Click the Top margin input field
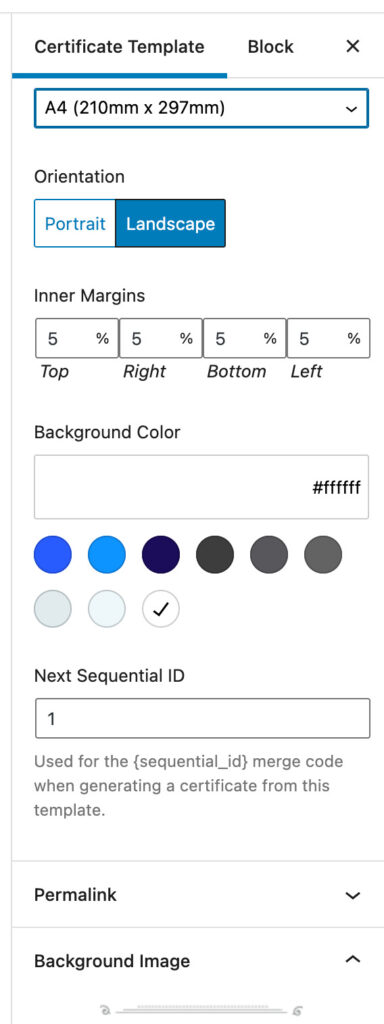The image size is (384, 1024). [x=76, y=338]
